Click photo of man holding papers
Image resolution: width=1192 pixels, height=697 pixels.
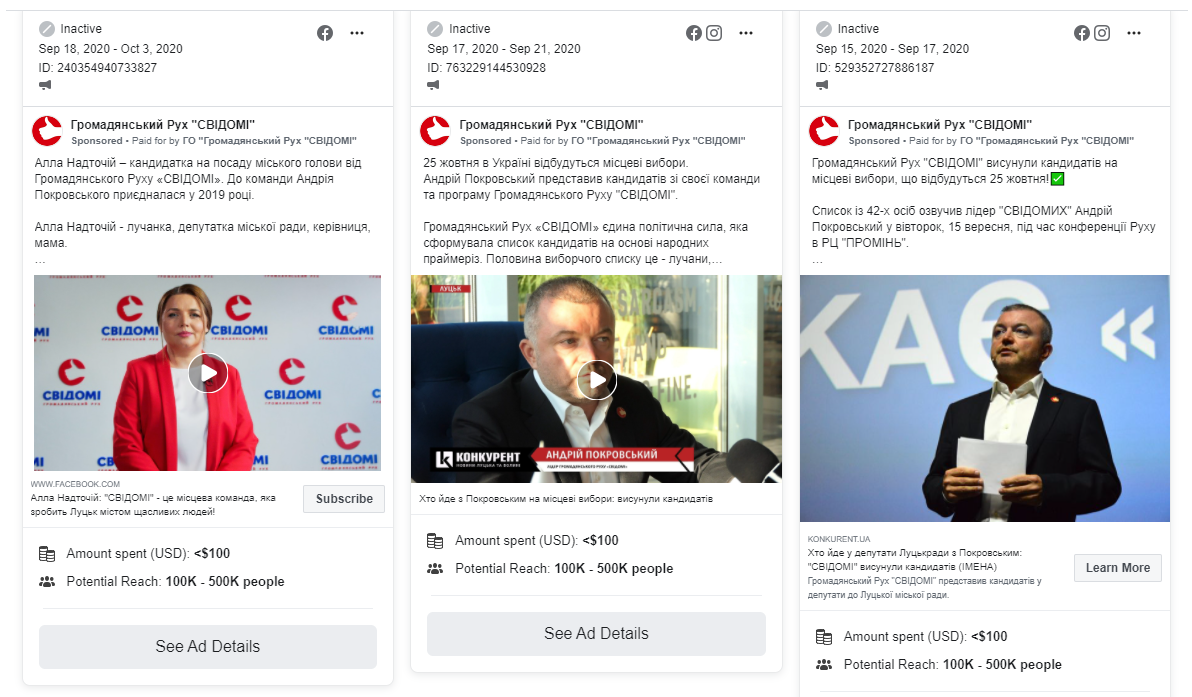[x=984, y=398]
